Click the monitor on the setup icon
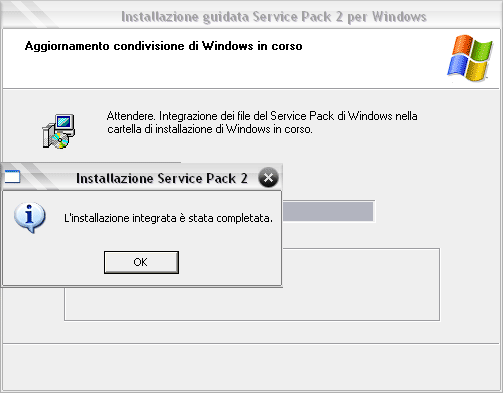 click(x=65, y=122)
